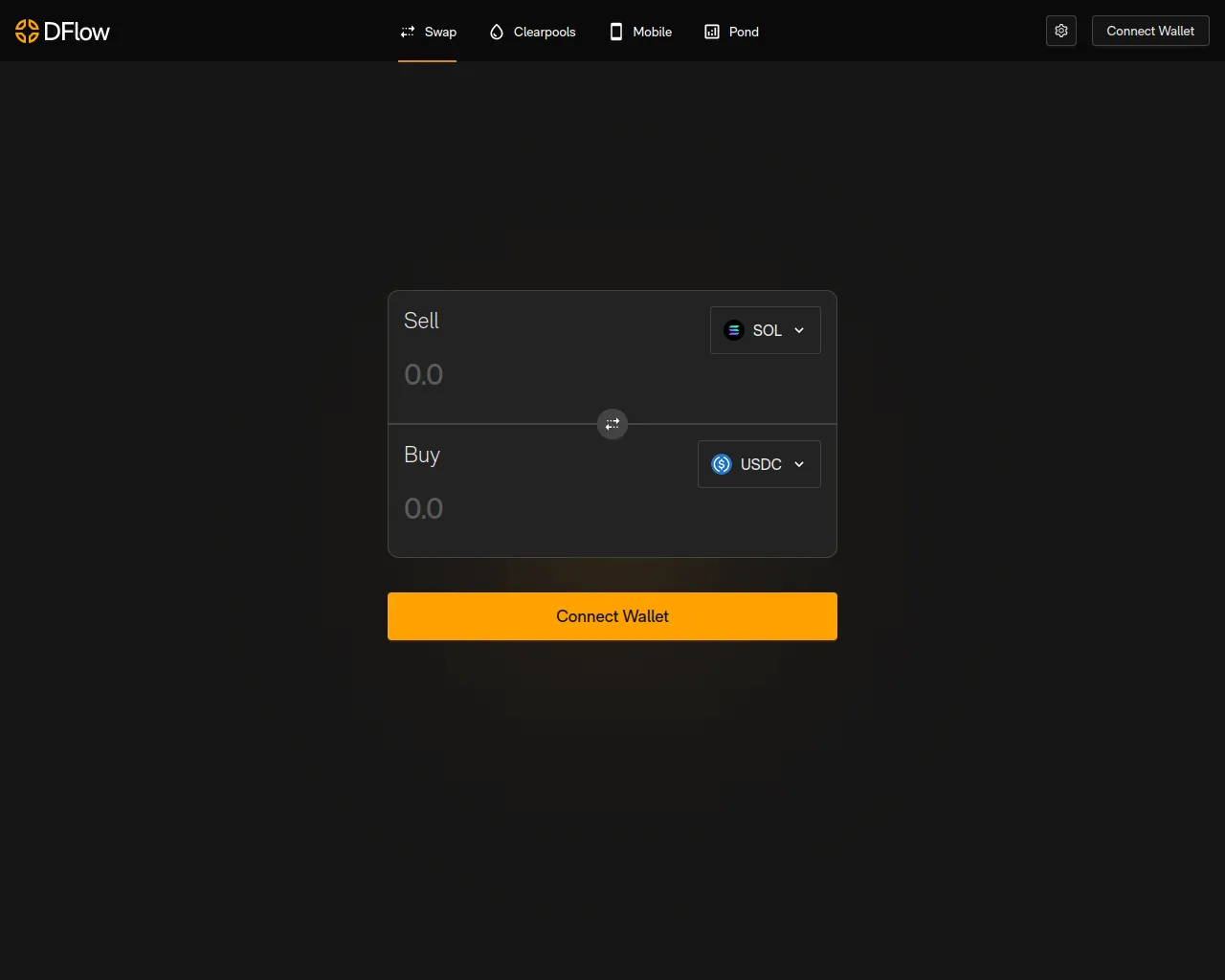Image resolution: width=1225 pixels, height=980 pixels.
Task: Click the Sell label
Action: (x=421, y=321)
